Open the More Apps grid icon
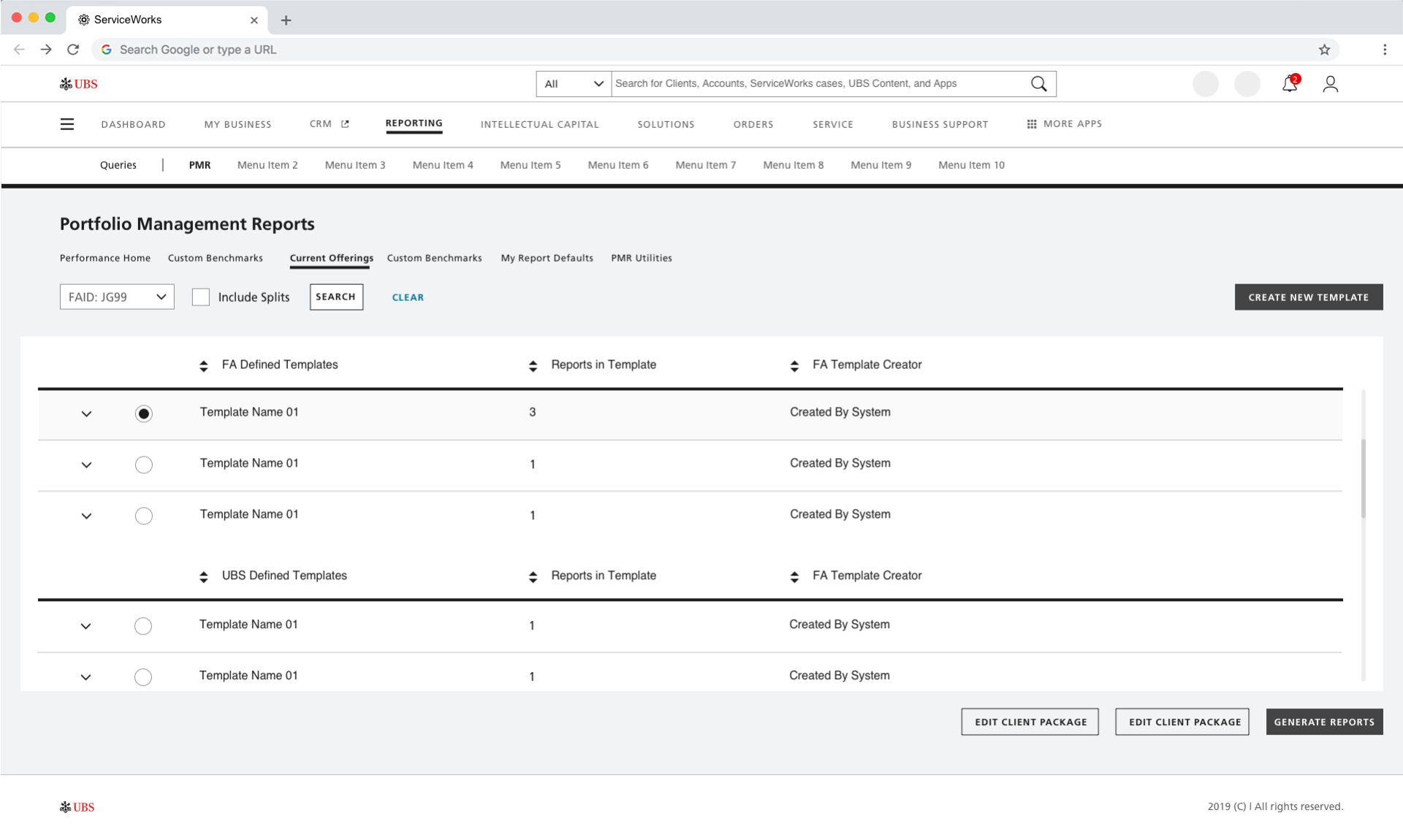Image resolution: width=1403 pixels, height=840 pixels. pos(1031,124)
